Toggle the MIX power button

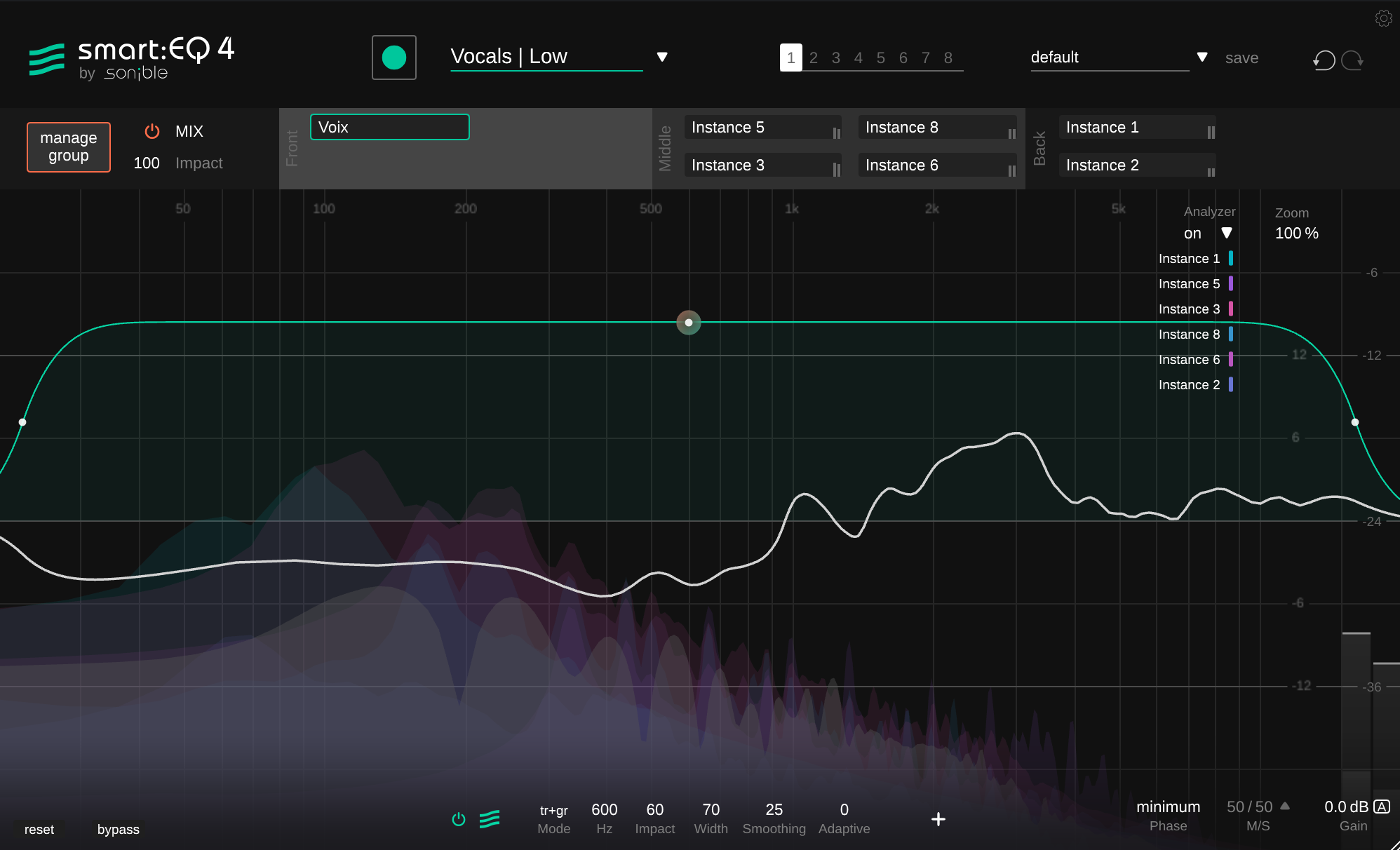coord(152,131)
